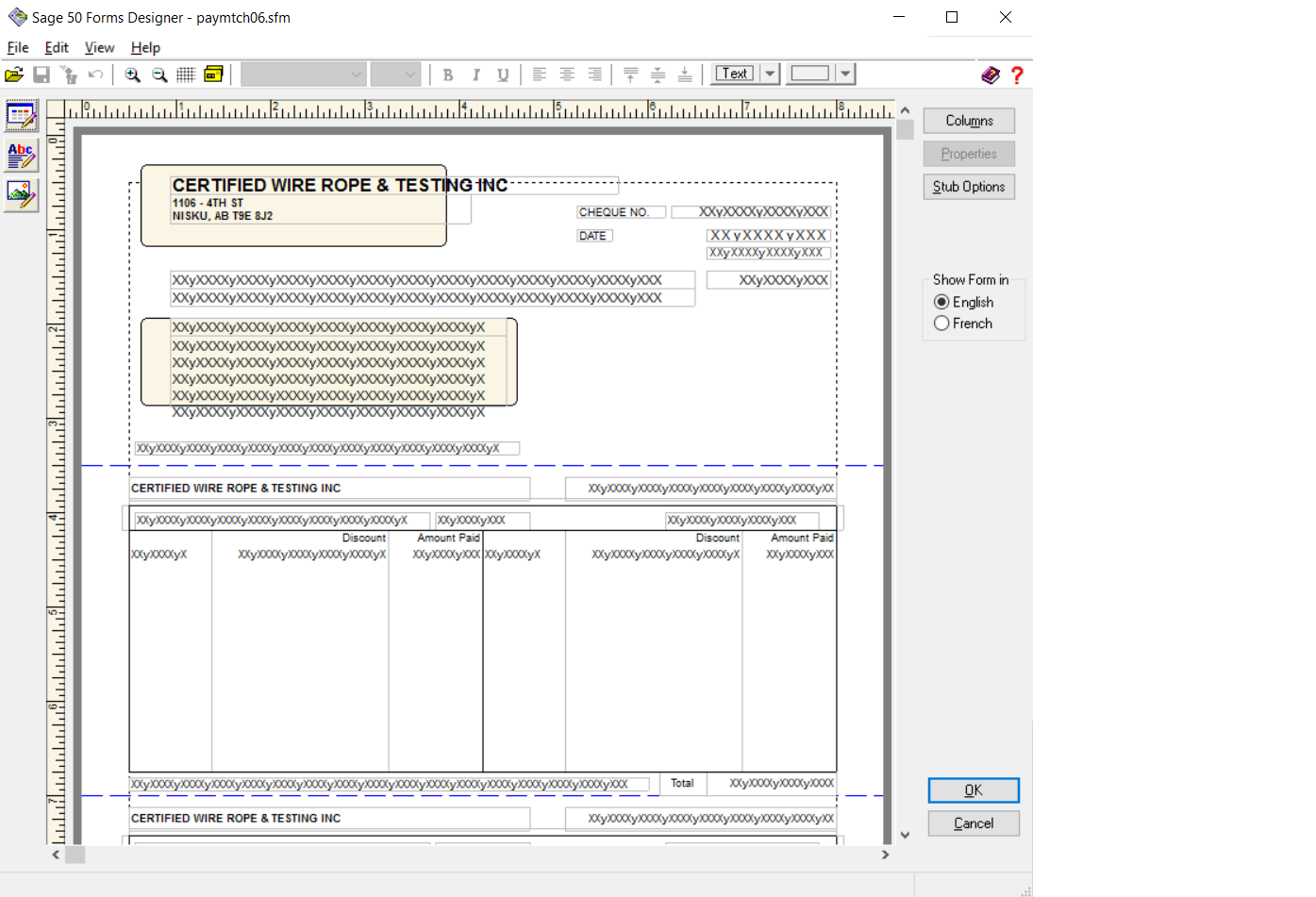The height and width of the screenshot is (897, 1316).
Task: Click the Properties button
Action: click(969, 154)
